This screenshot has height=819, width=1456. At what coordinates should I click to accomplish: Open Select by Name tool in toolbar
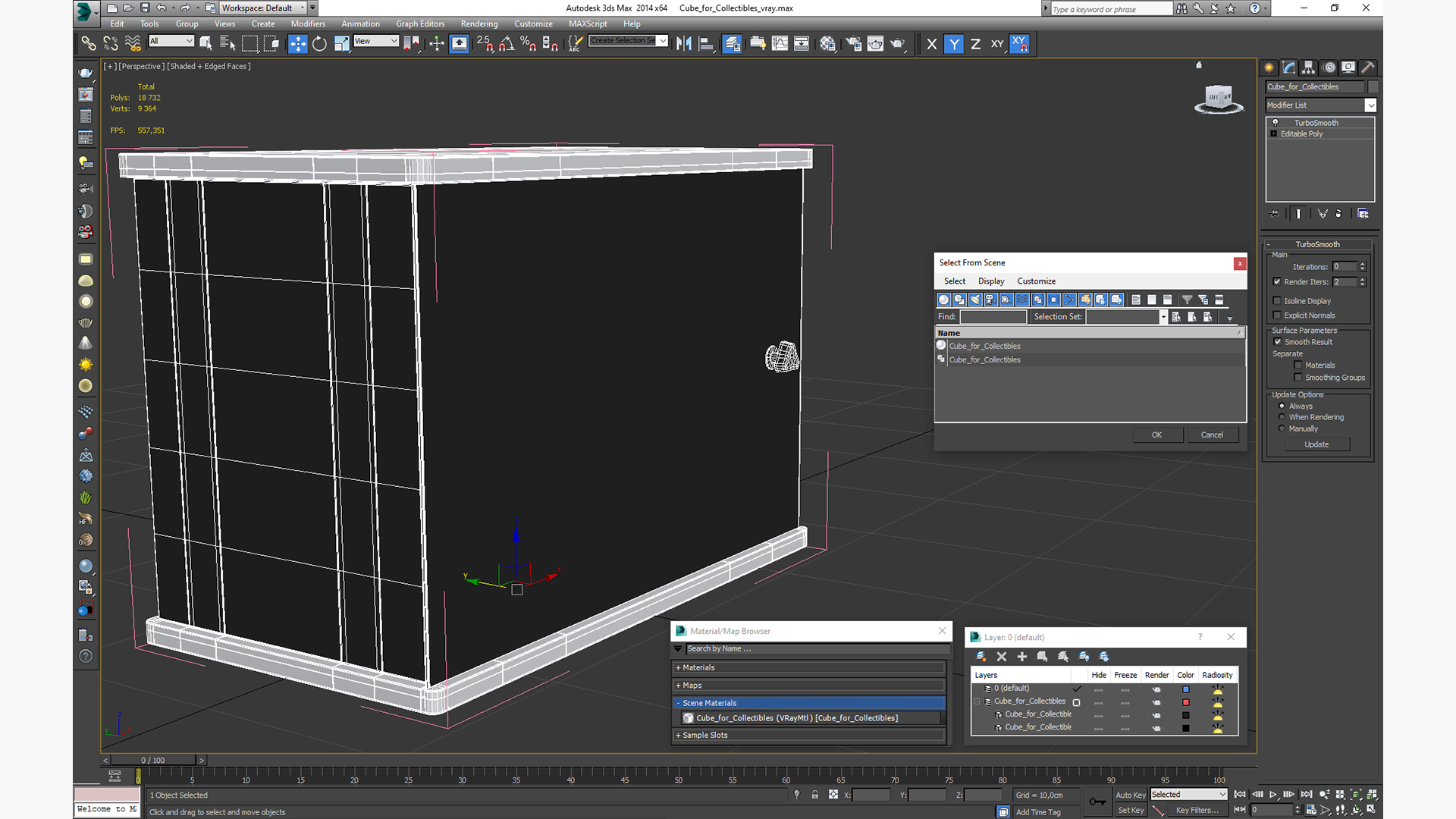point(227,44)
